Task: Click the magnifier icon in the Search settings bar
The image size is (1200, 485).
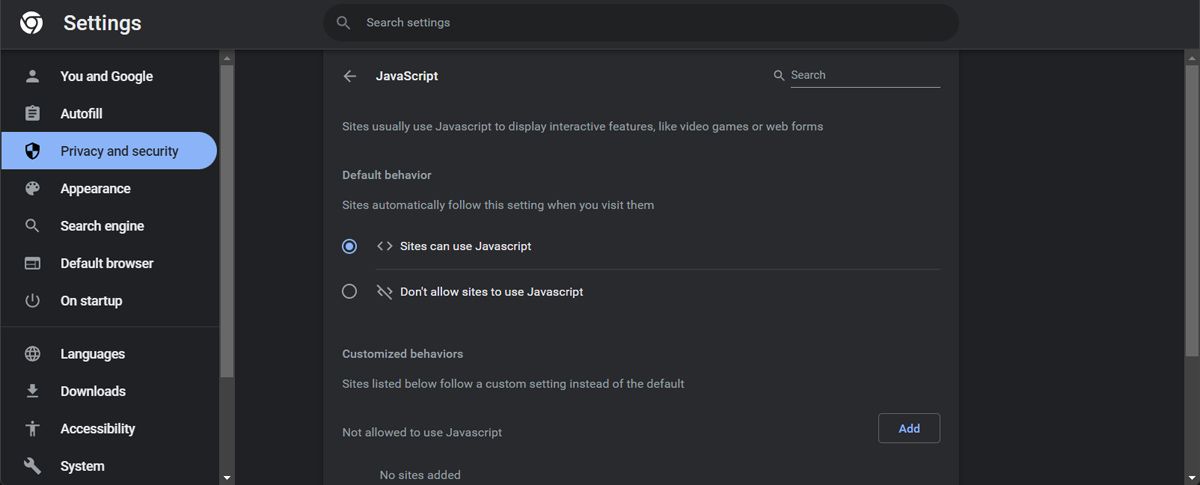Action: pos(343,22)
